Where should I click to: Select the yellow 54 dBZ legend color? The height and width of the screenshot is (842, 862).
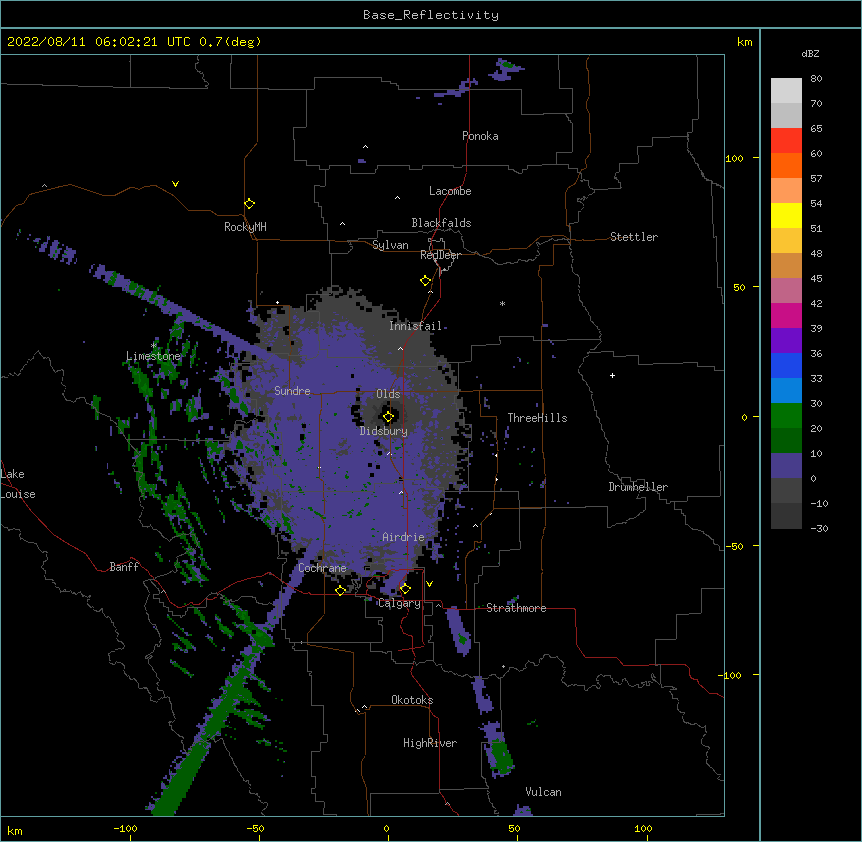tap(786, 215)
